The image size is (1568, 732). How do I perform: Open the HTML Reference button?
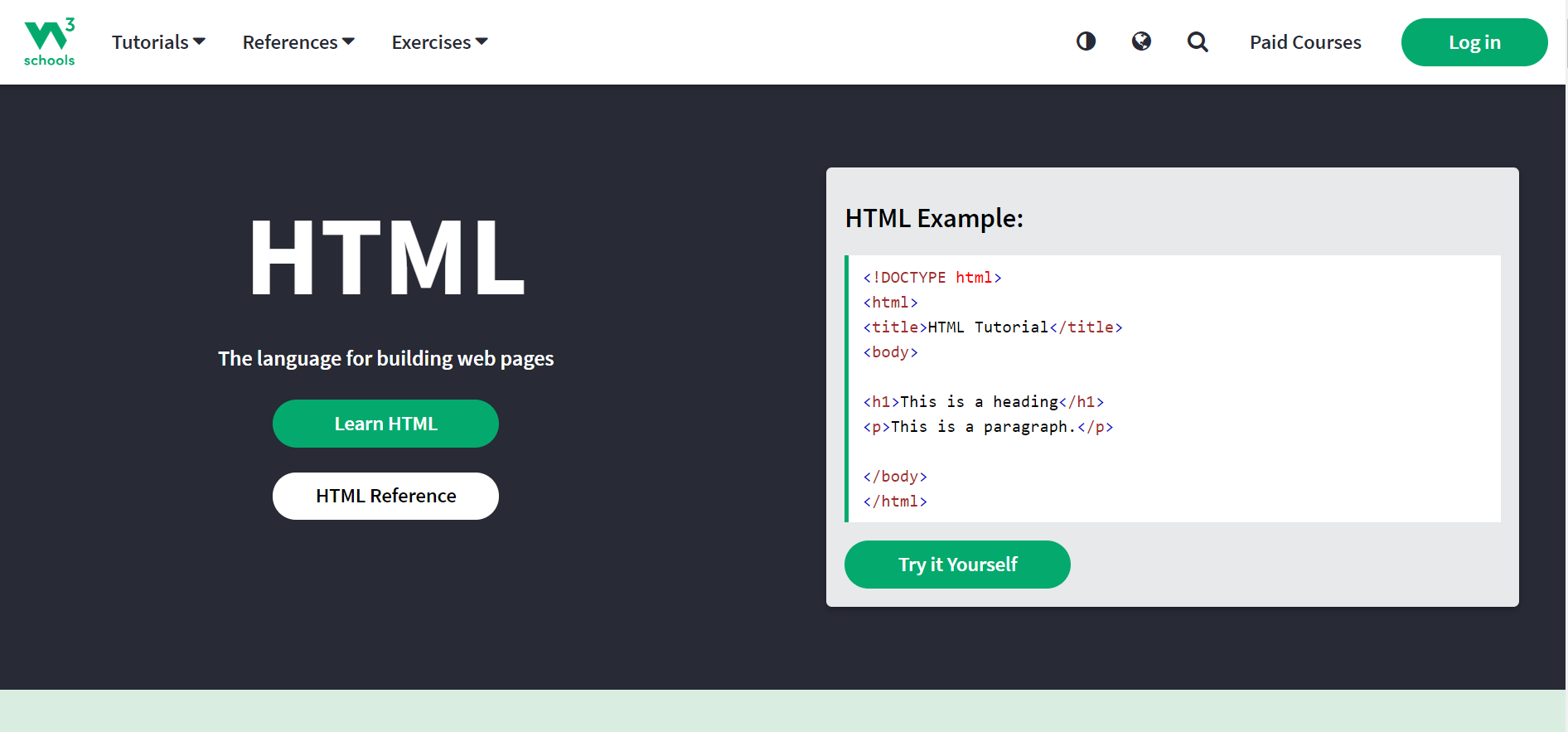(385, 496)
